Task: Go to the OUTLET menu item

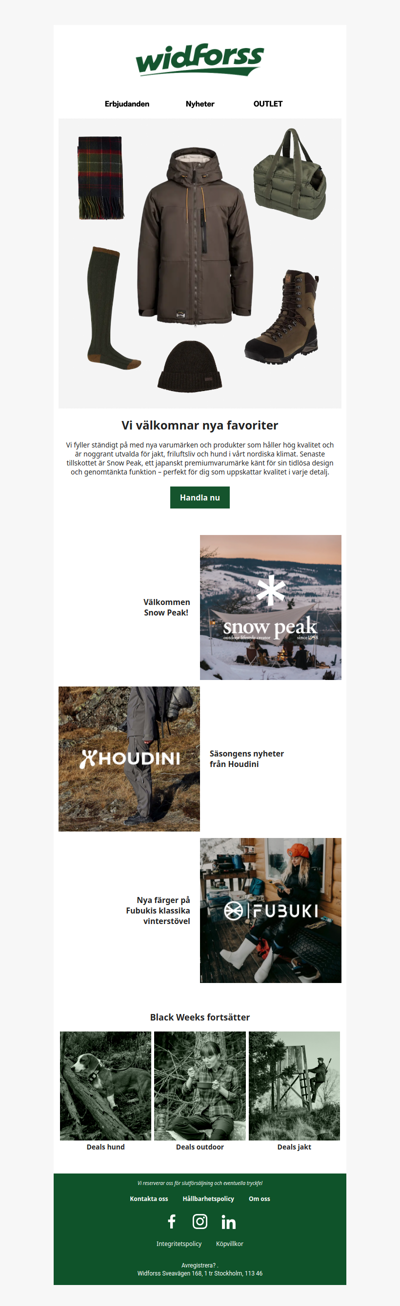Action: pos(268,104)
